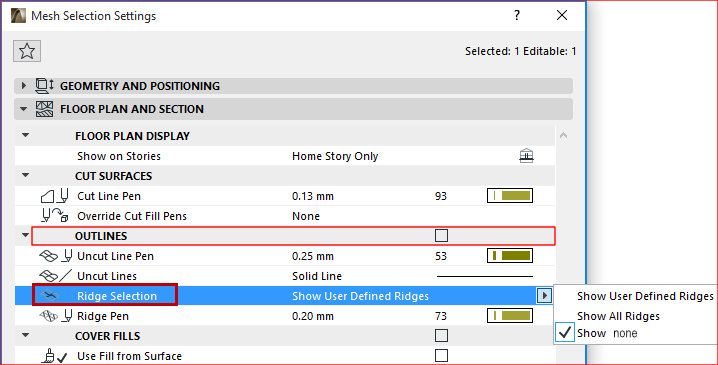This screenshot has width=718, height=365.
Task: Choose Show User Defined Ridges from popup
Action: pyautogui.click(x=645, y=296)
